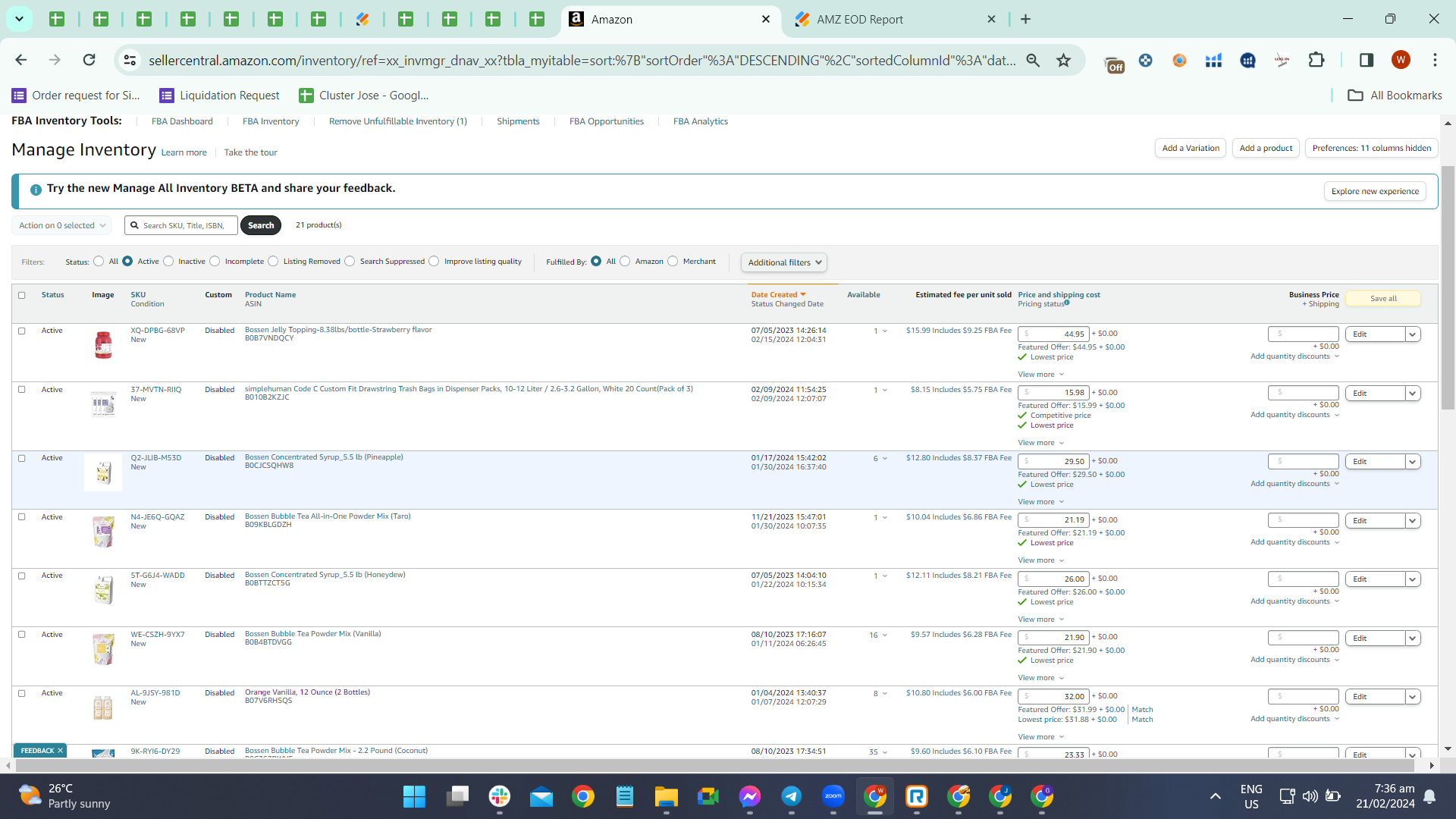This screenshot has height=819, width=1456.
Task: View site information icon in address bar
Action: (130, 60)
